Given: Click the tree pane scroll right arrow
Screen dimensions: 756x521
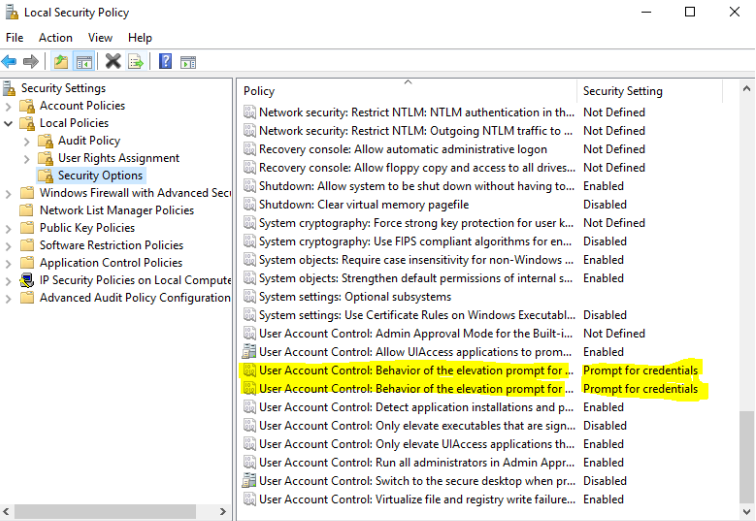Looking at the screenshot, I should (223, 511).
